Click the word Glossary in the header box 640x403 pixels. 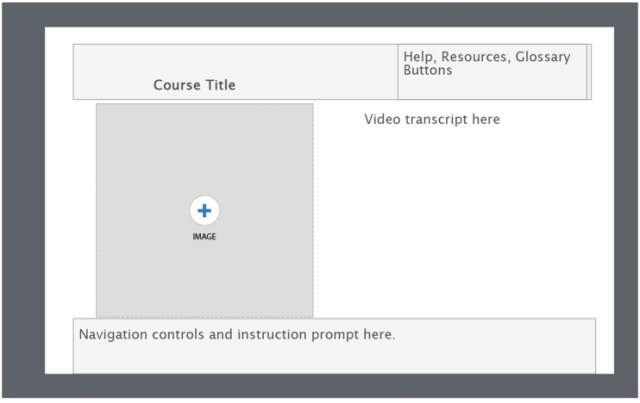click(543, 57)
